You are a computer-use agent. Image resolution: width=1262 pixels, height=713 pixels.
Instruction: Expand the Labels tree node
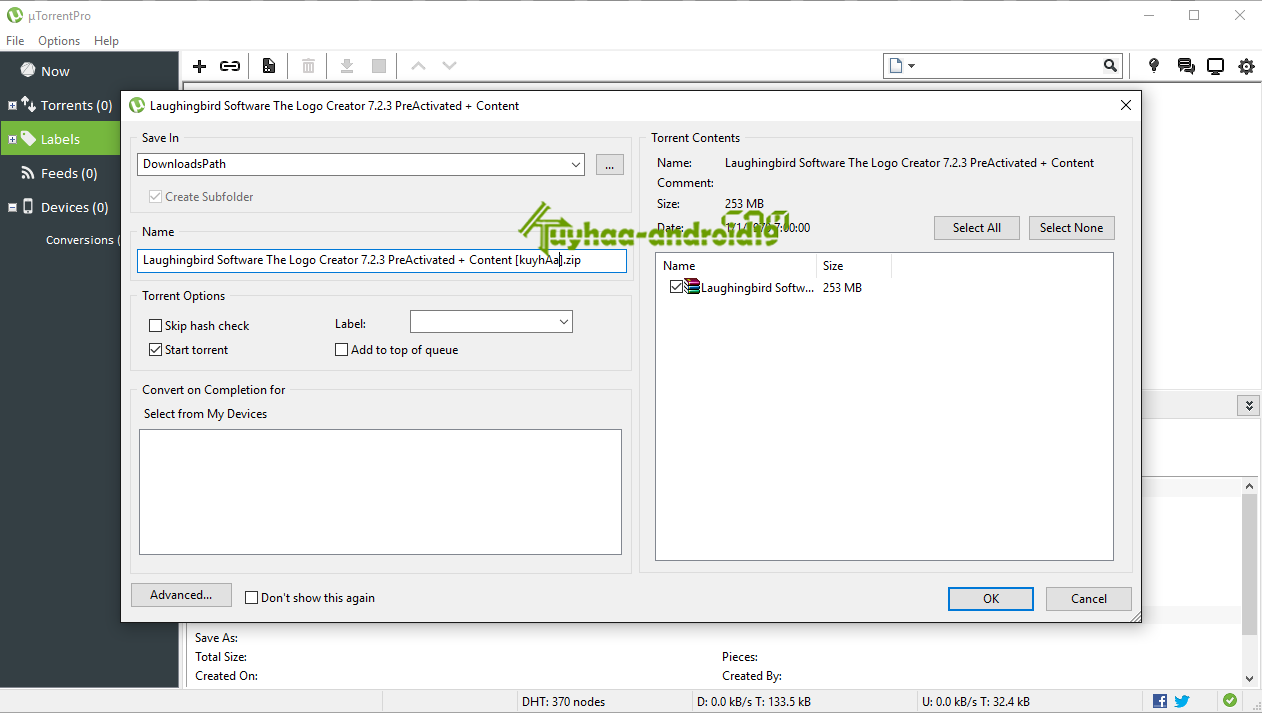click(x=12, y=139)
